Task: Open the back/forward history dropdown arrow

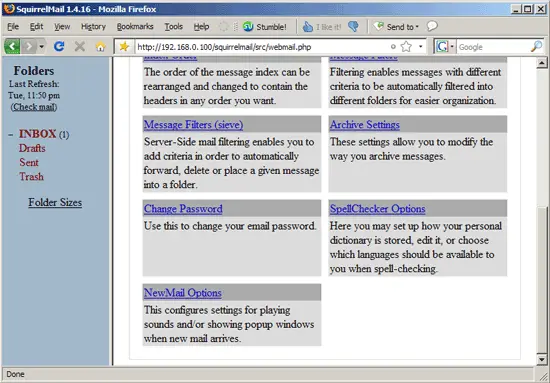Action: [x=42, y=46]
